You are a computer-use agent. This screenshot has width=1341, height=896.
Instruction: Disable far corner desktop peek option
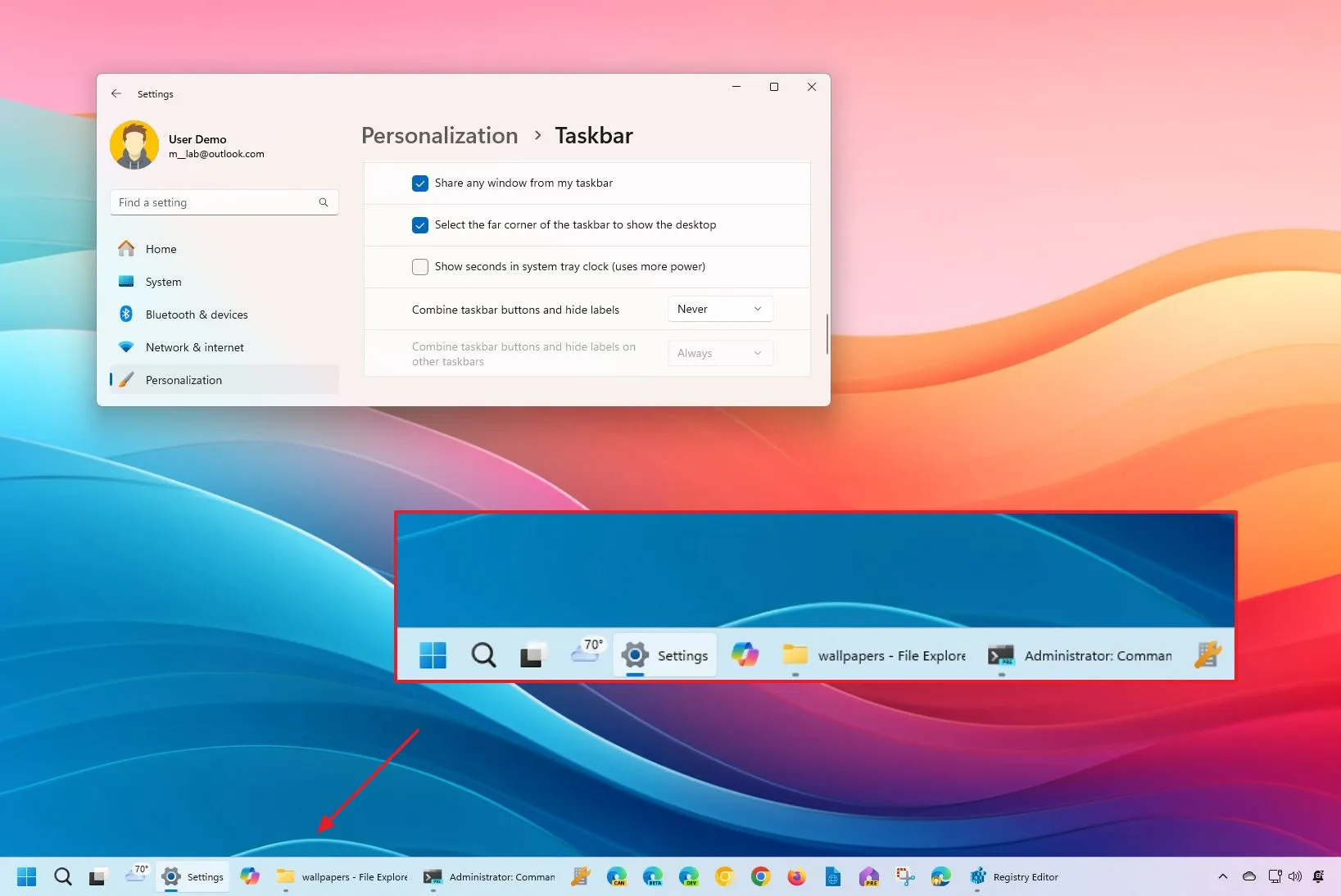click(x=419, y=225)
